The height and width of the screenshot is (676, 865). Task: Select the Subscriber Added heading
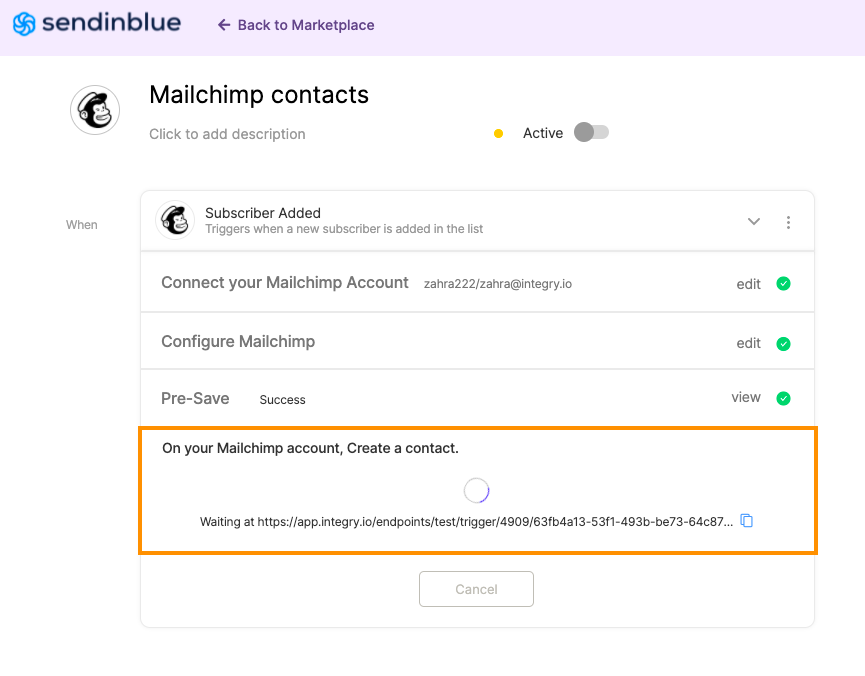(263, 213)
